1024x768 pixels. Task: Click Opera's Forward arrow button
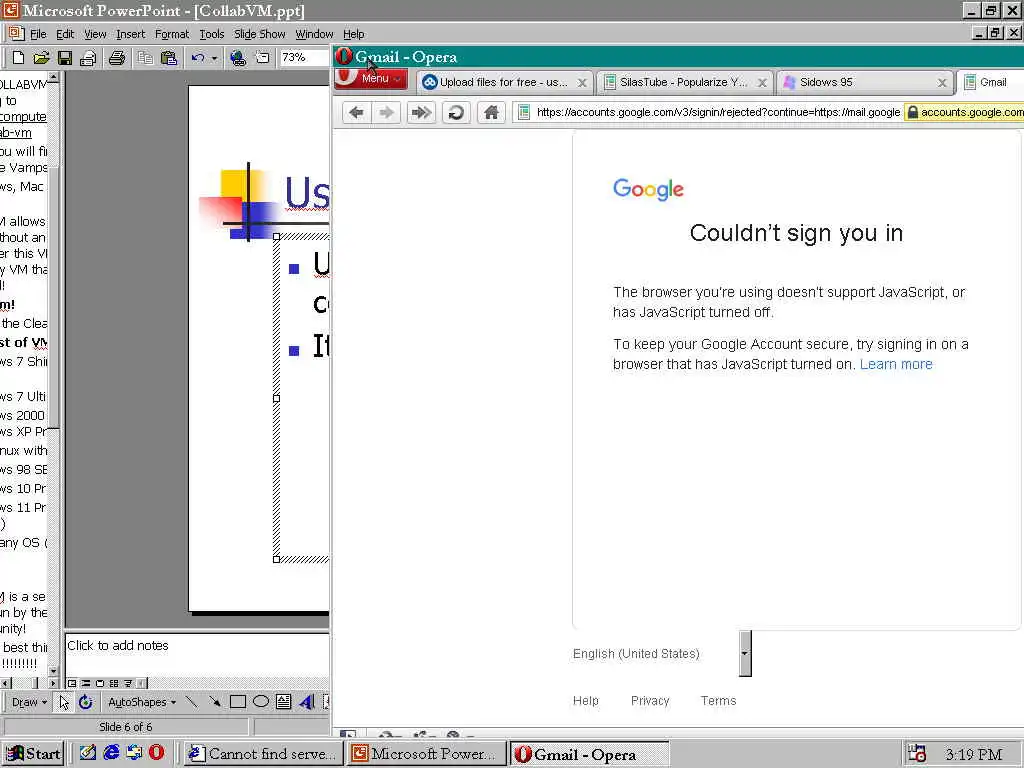coord(387,112)
